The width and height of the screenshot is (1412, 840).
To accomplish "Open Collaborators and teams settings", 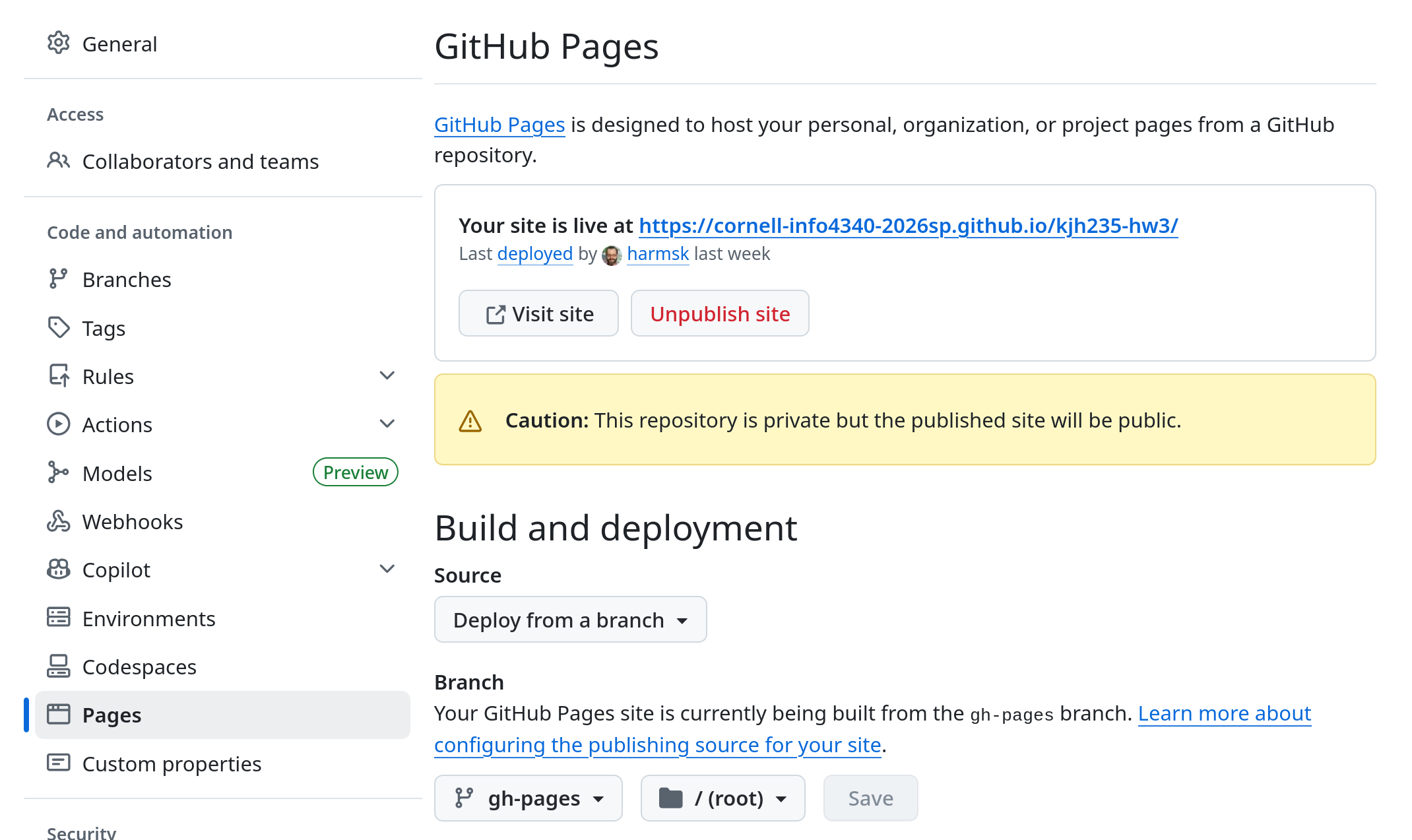I will pyautogui.click(x=200, y=162).
